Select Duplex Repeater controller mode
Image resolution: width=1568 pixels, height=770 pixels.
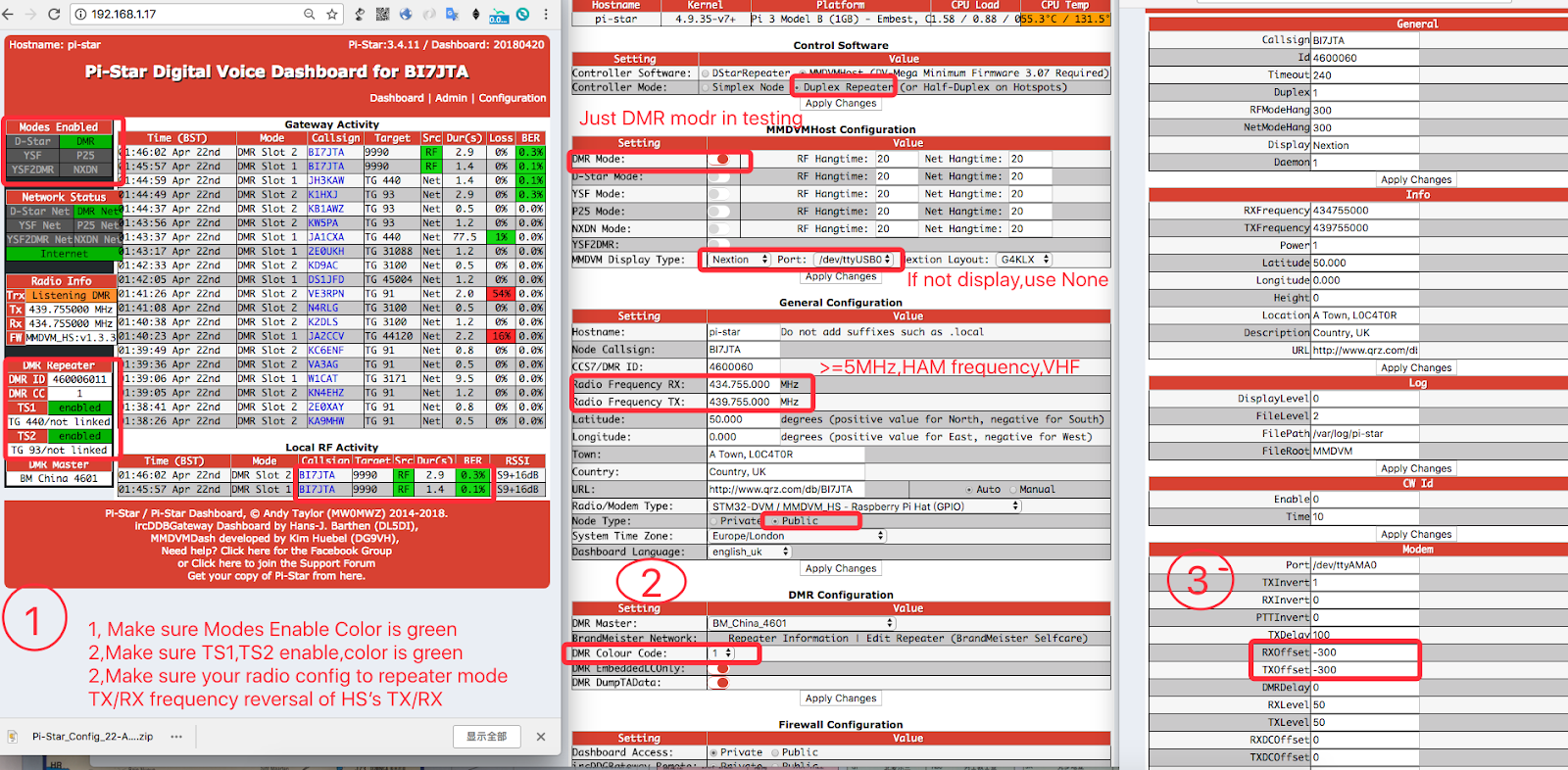797,87
